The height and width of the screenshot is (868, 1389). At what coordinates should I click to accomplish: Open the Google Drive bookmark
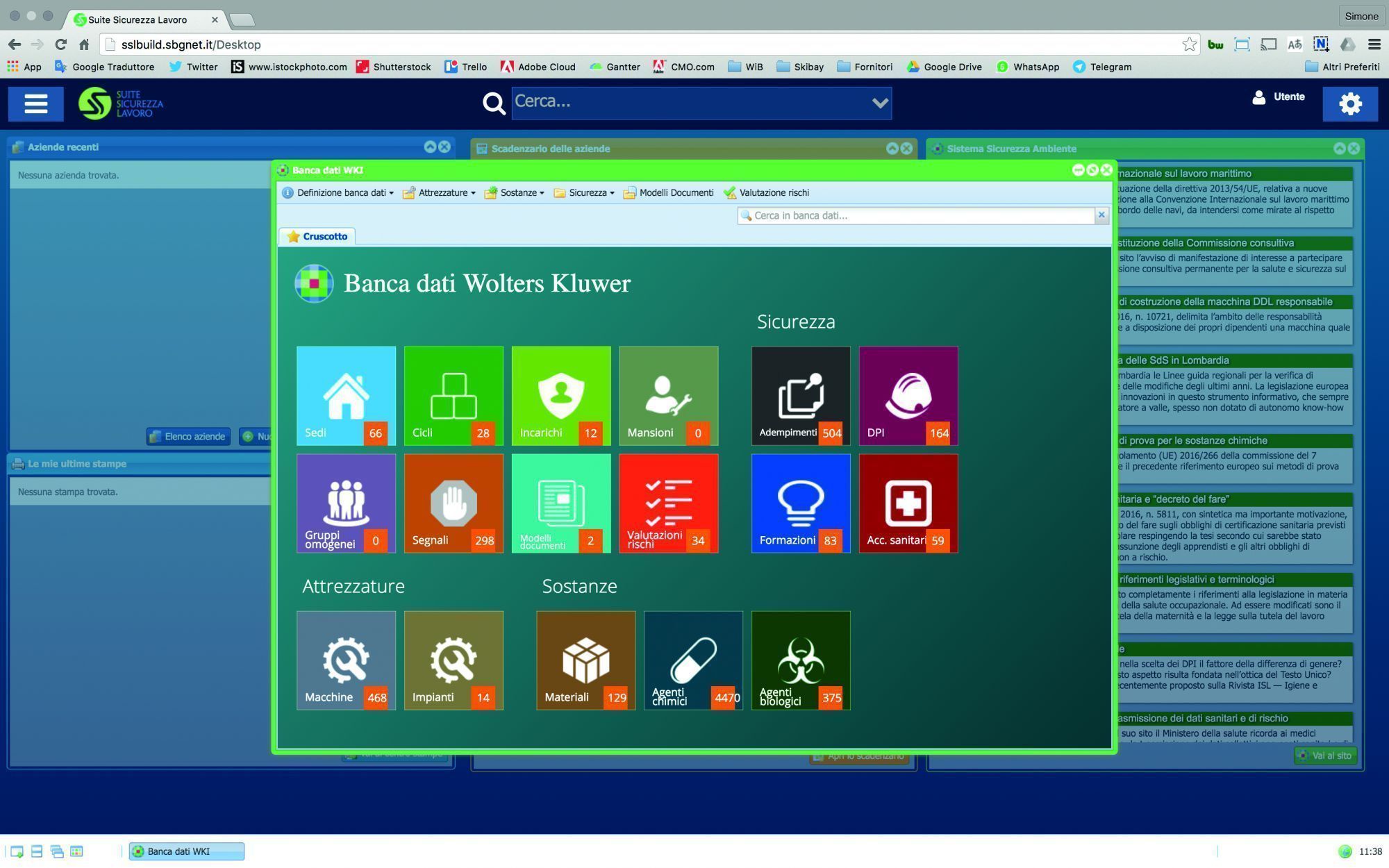click(945, 67)
